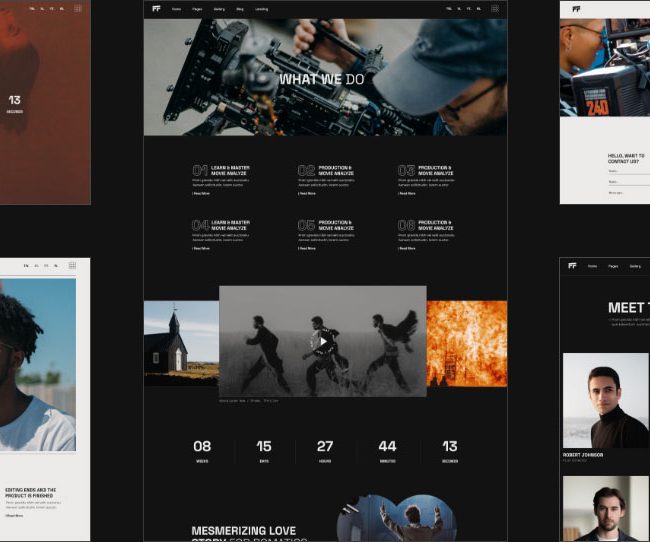Open the grid menu icon in the center page header
650x542 pixels.
pyautogui.click(x=495, y=9)
